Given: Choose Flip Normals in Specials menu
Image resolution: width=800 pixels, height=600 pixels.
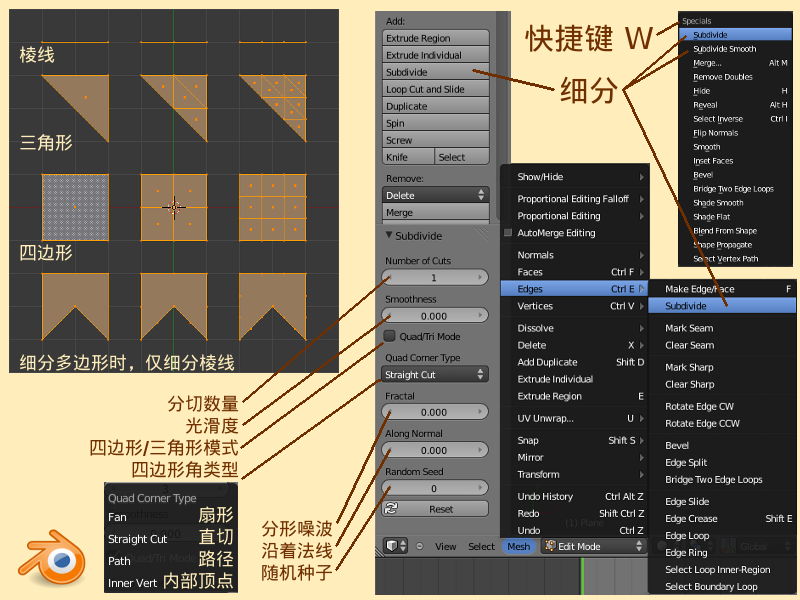Looking at the screenshot, I should [735, 133].
